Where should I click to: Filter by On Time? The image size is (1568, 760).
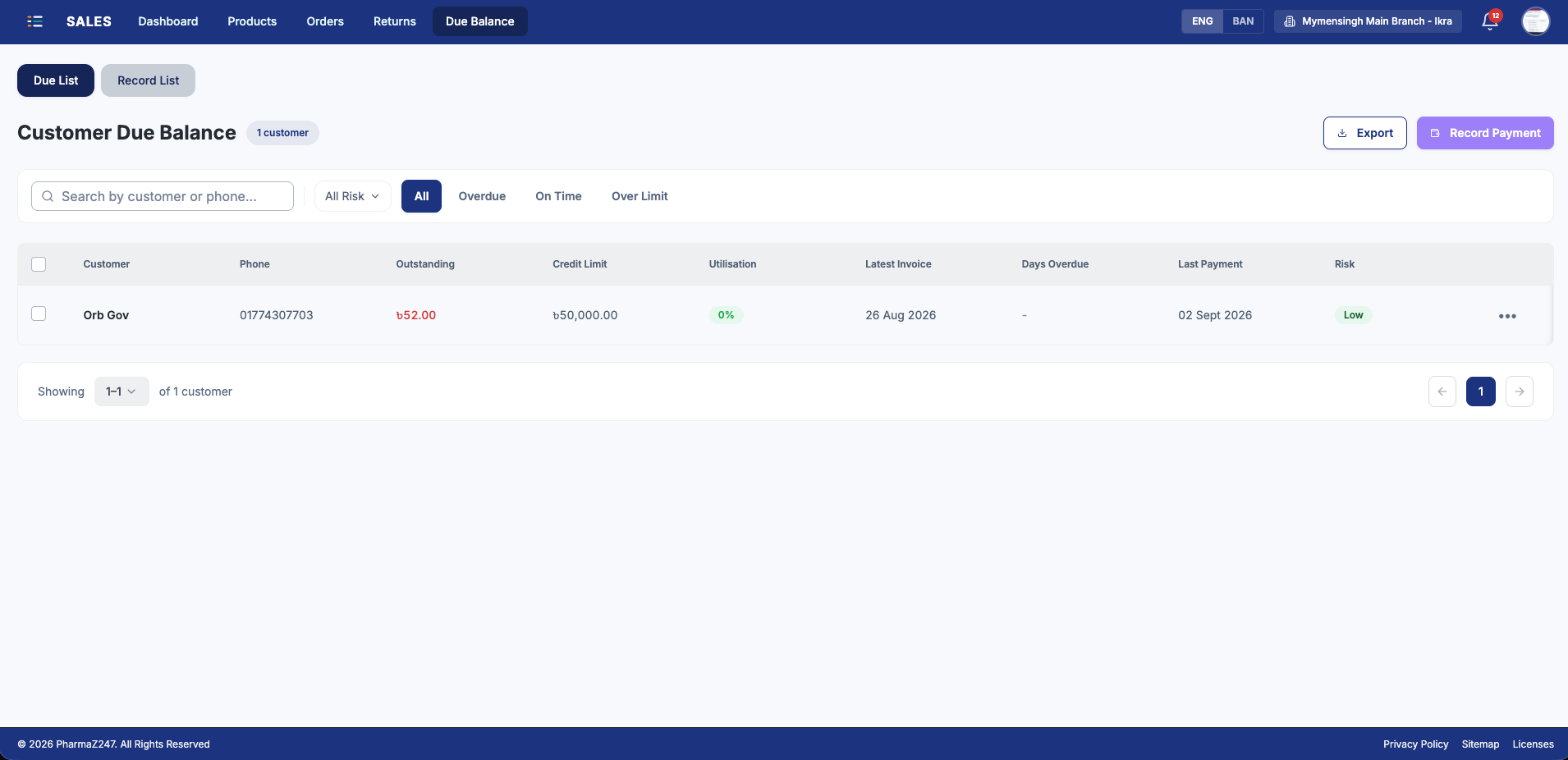tap(558, 196)
